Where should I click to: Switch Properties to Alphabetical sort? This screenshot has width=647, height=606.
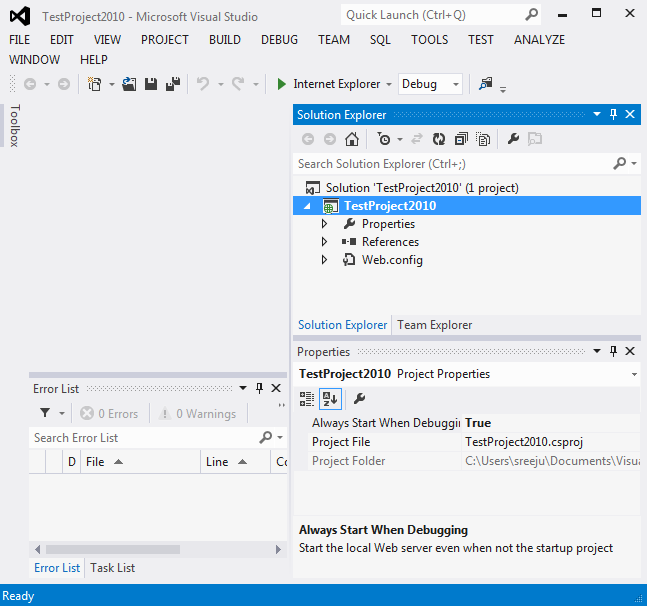(x=330, y=399)
